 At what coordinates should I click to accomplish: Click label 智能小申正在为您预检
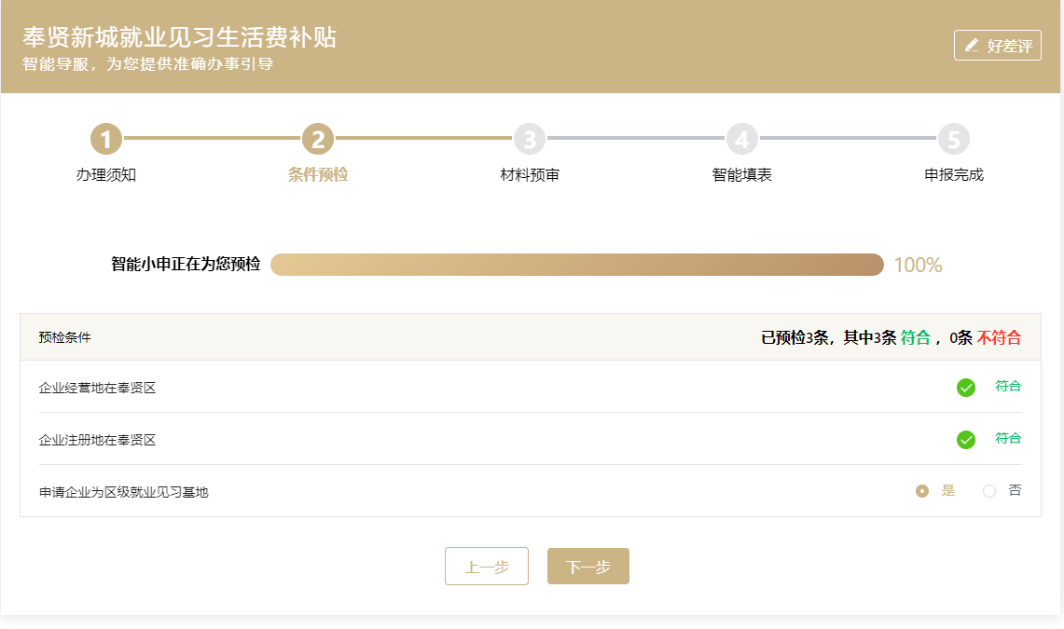coord(185,264)
